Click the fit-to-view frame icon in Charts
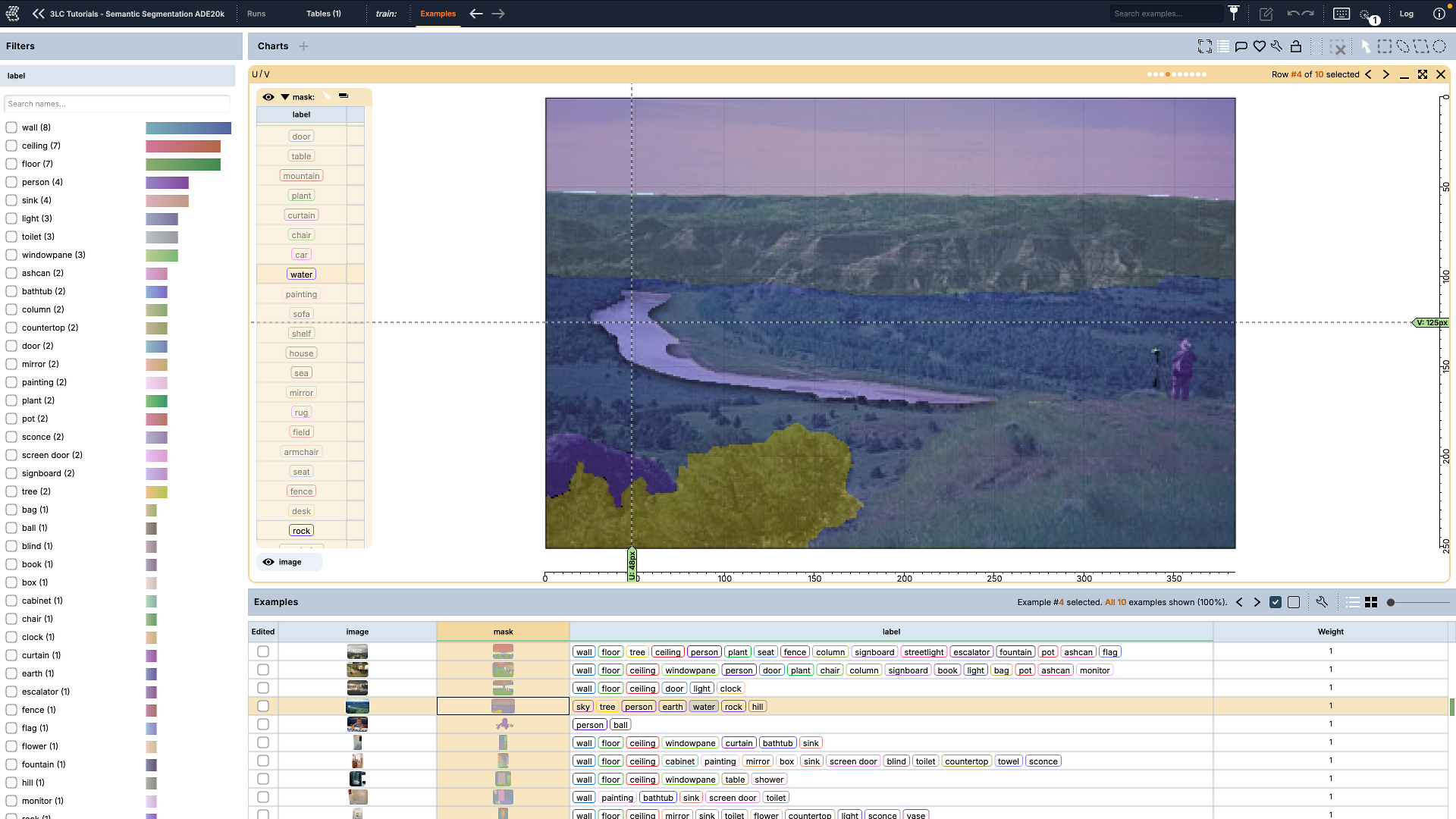Screen dimensions: 1456x819 [1205, 46]
